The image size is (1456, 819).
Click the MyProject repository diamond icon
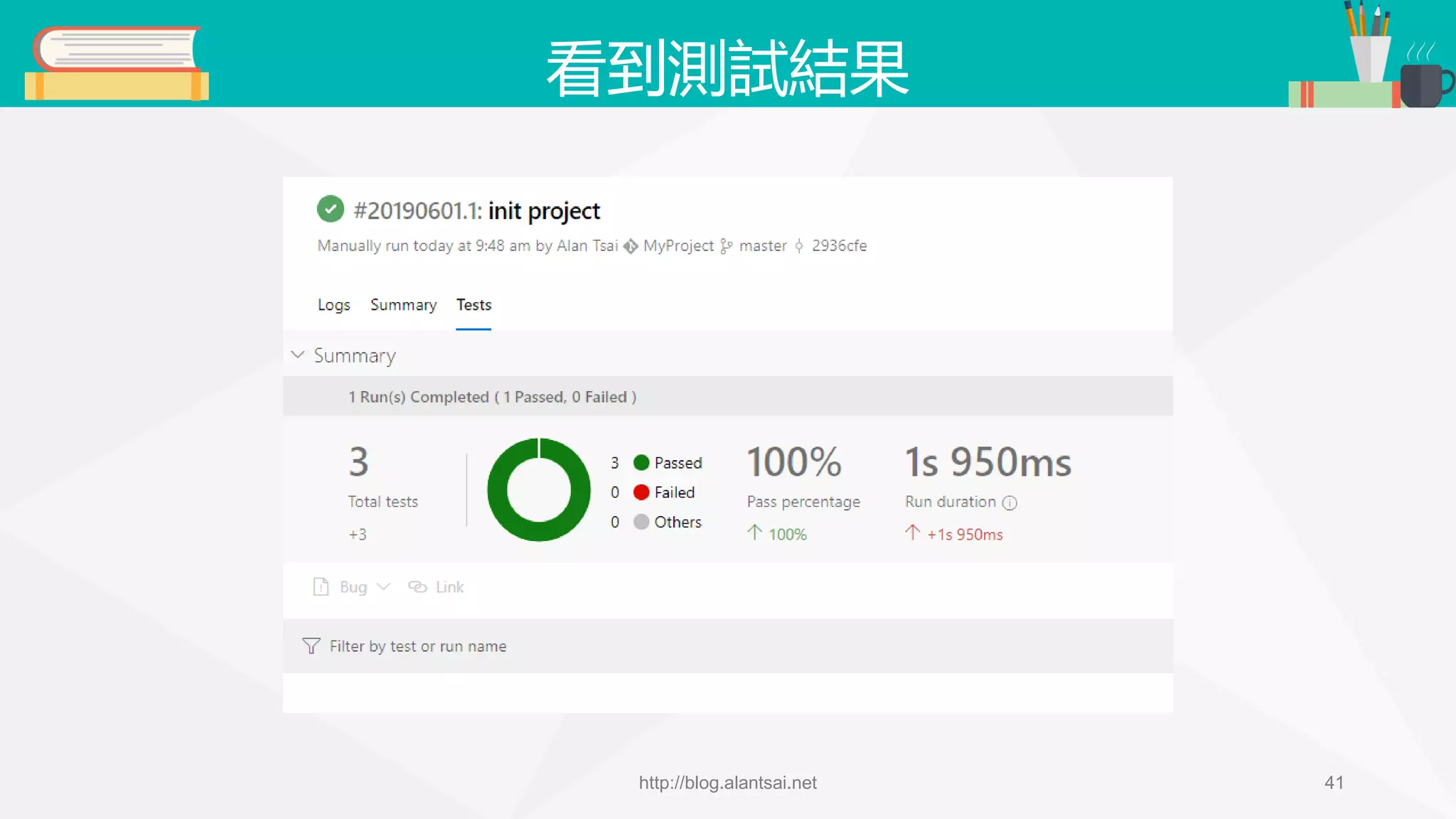coord(631,246)
